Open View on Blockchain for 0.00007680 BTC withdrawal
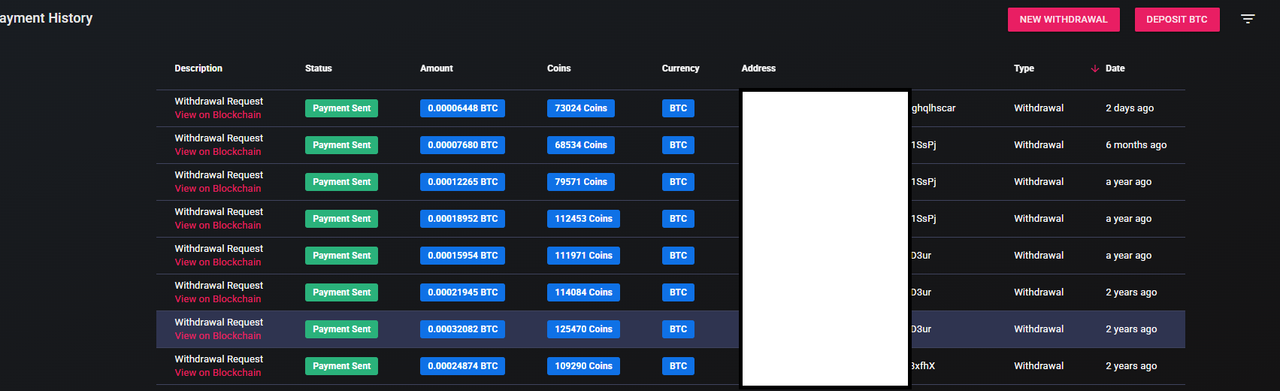Viewport: 1280px width, 391px height. (x=218, y=152)
